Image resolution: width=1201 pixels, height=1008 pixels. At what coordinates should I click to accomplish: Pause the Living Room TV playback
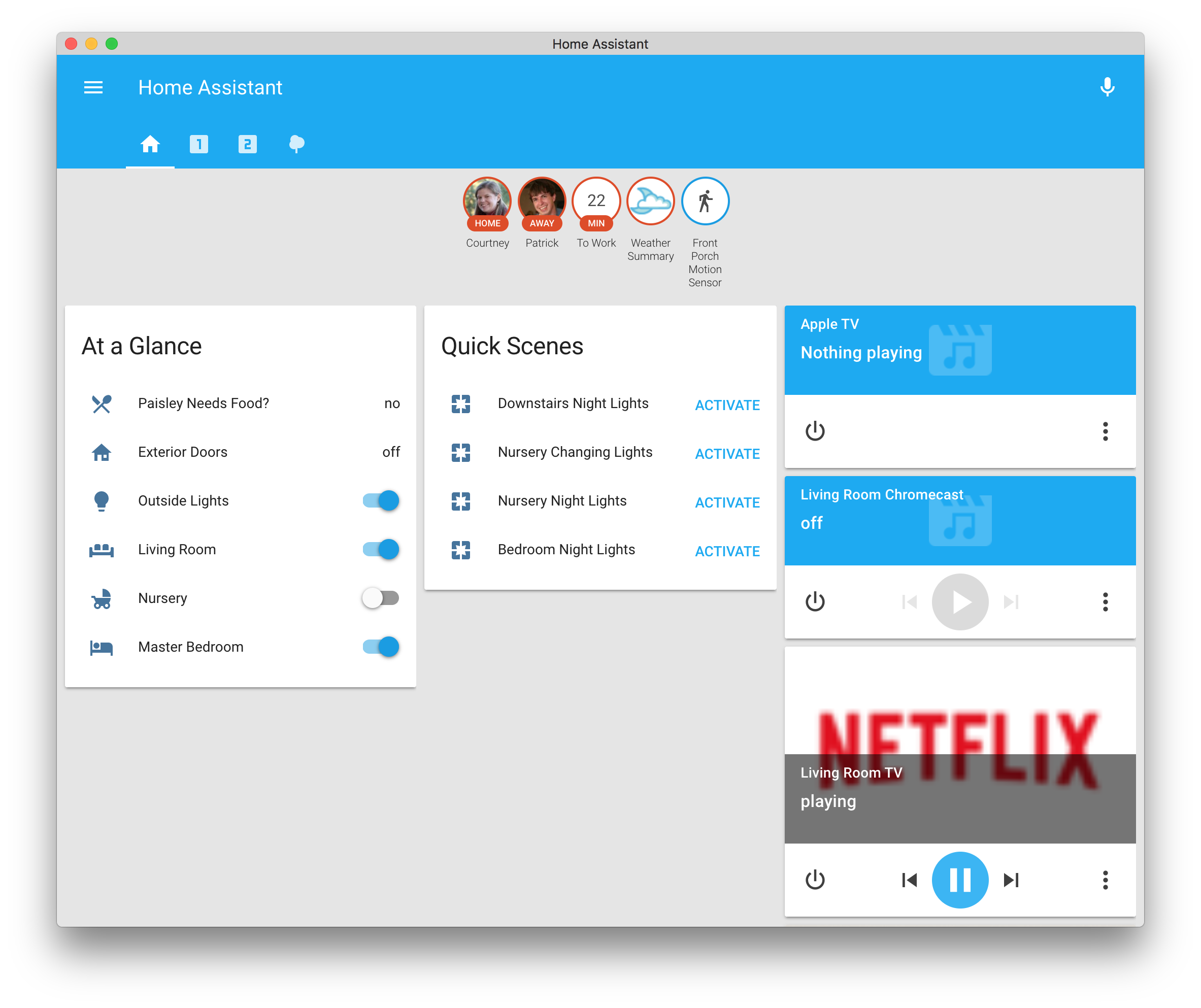coord(960,880)
